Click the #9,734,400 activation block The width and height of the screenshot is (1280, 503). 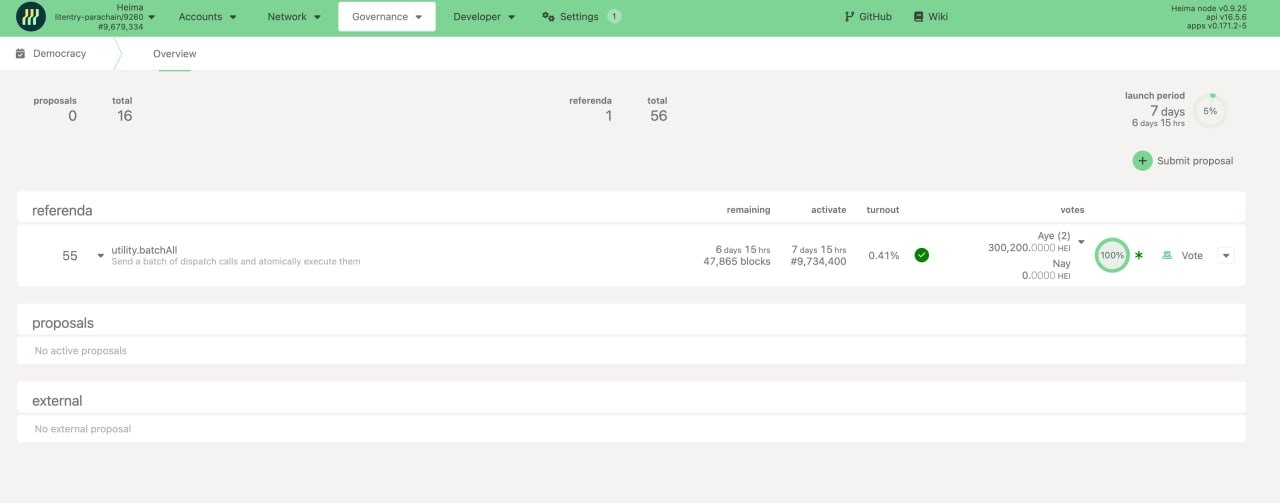[x=820, y=262]
